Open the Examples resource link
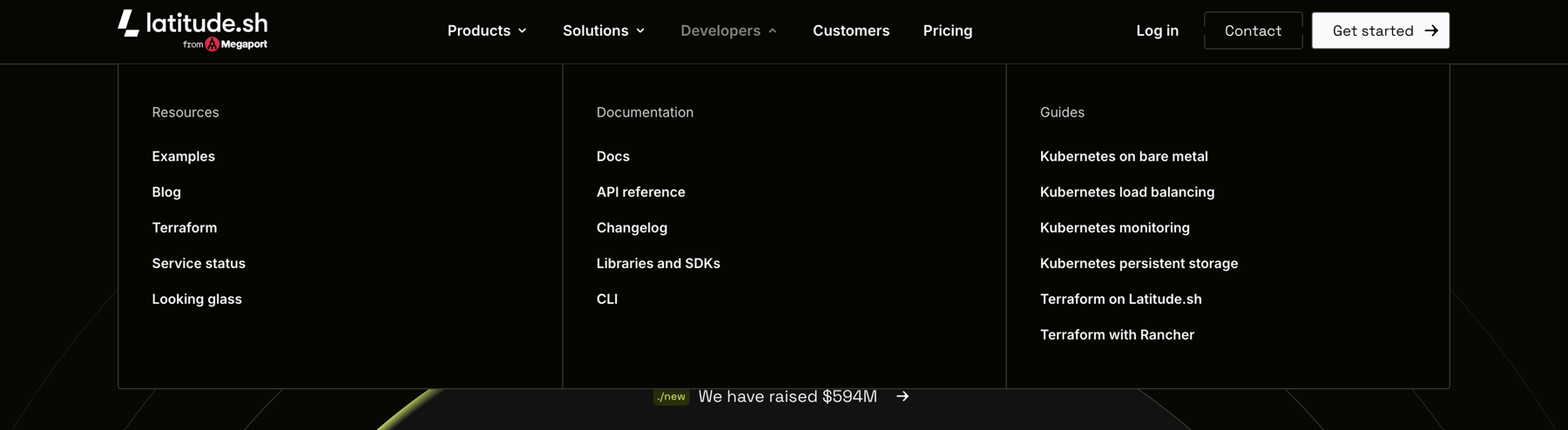Image resolution: width=1568 pixels, height=430 pixels. pyautogui.click(x=183, y=157)
